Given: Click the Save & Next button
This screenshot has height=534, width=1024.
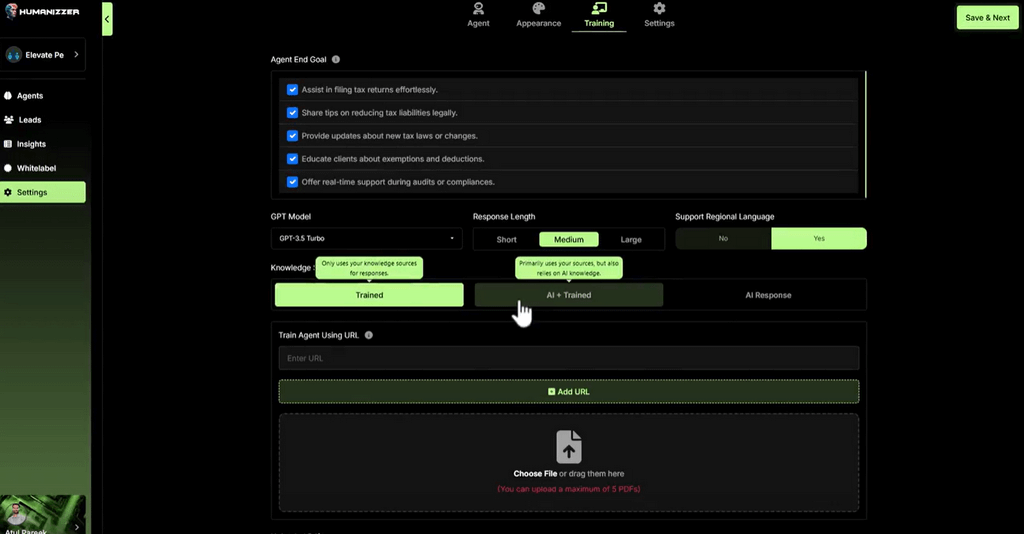Looking at the screenshot, I should click(x=987, y=18).
